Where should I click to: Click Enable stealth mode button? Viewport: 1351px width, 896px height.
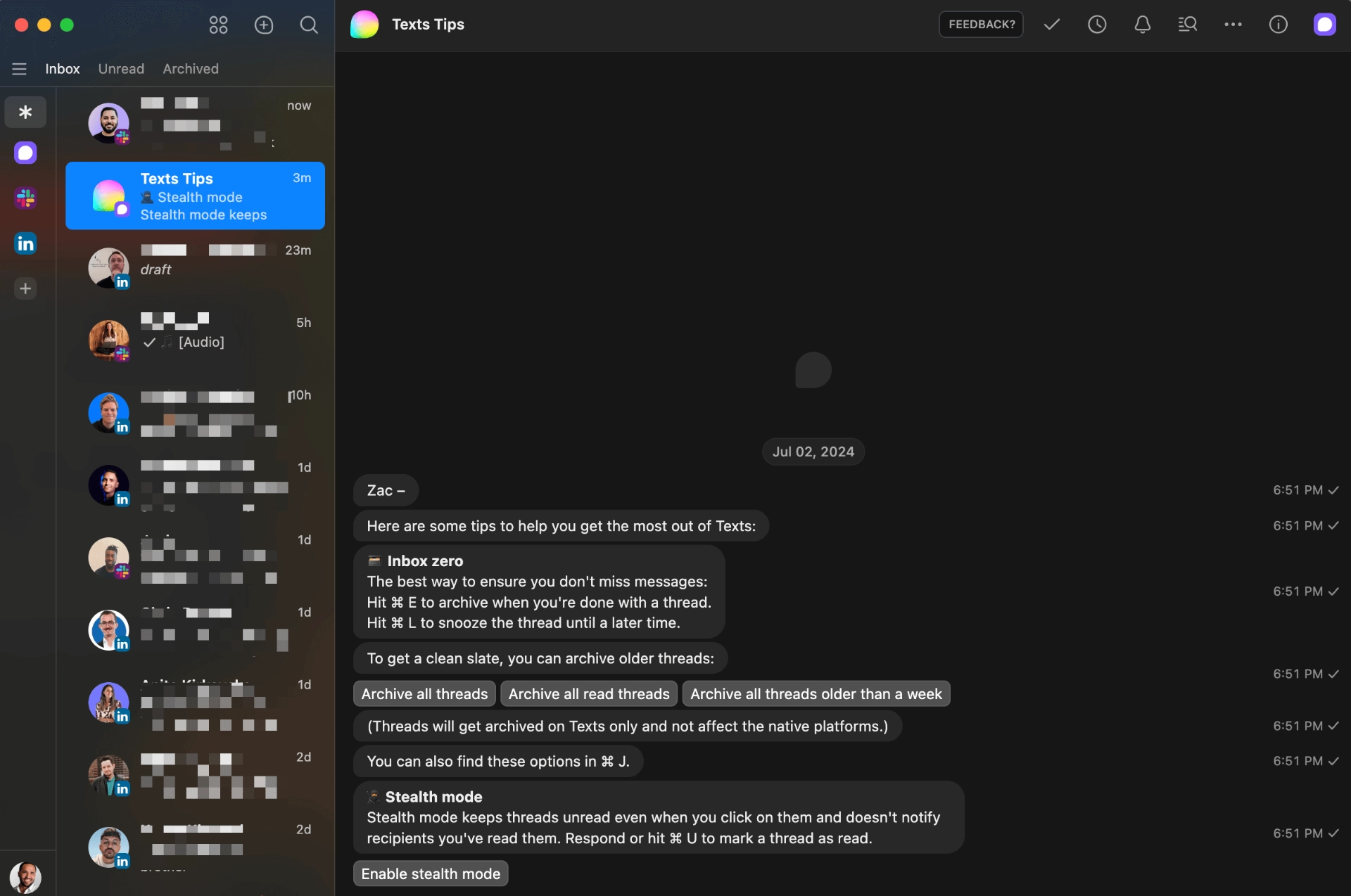click(x=431, y=874)
